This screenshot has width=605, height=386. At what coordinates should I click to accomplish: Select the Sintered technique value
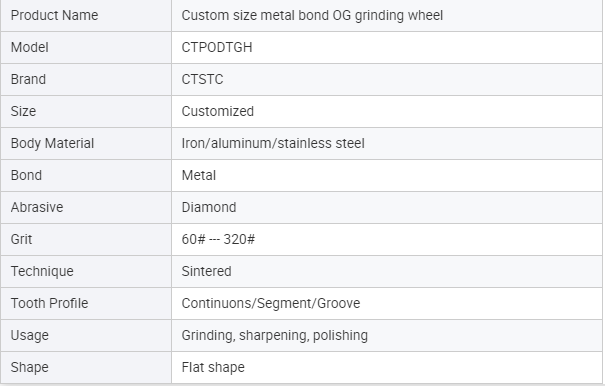coord(206,271)
